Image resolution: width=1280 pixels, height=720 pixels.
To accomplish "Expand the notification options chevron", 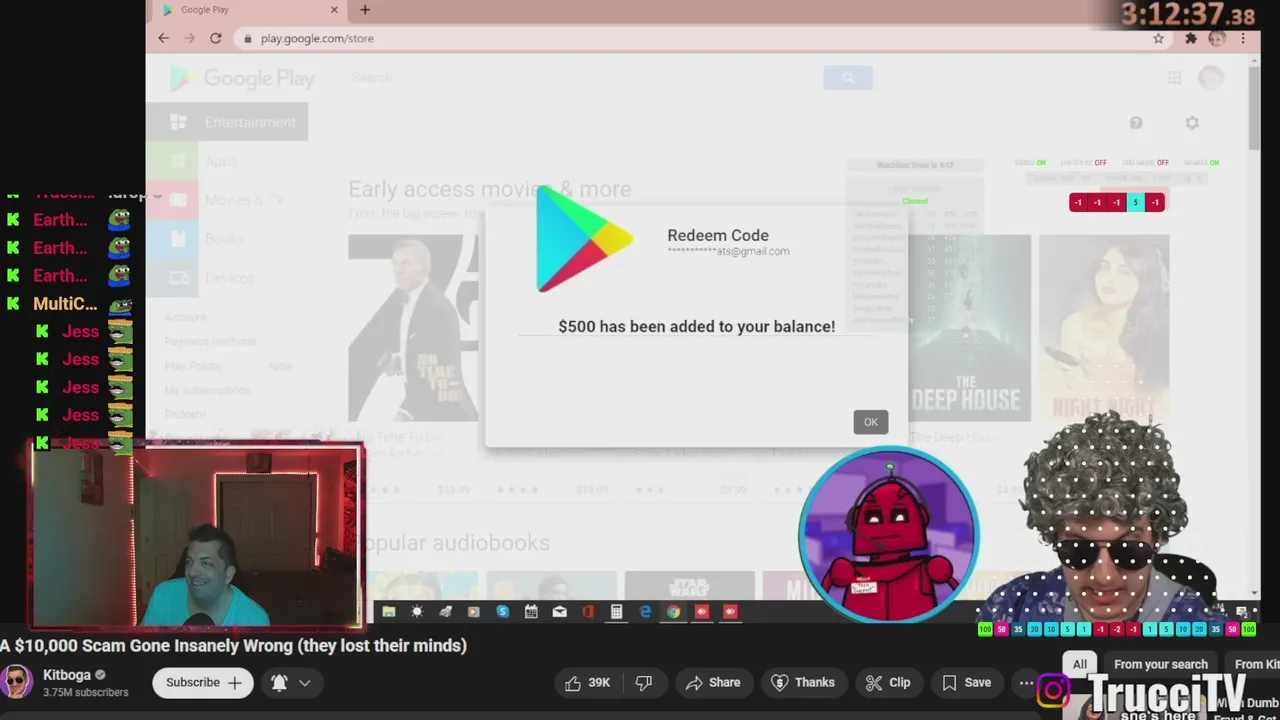I will click(x=305, y=683).
